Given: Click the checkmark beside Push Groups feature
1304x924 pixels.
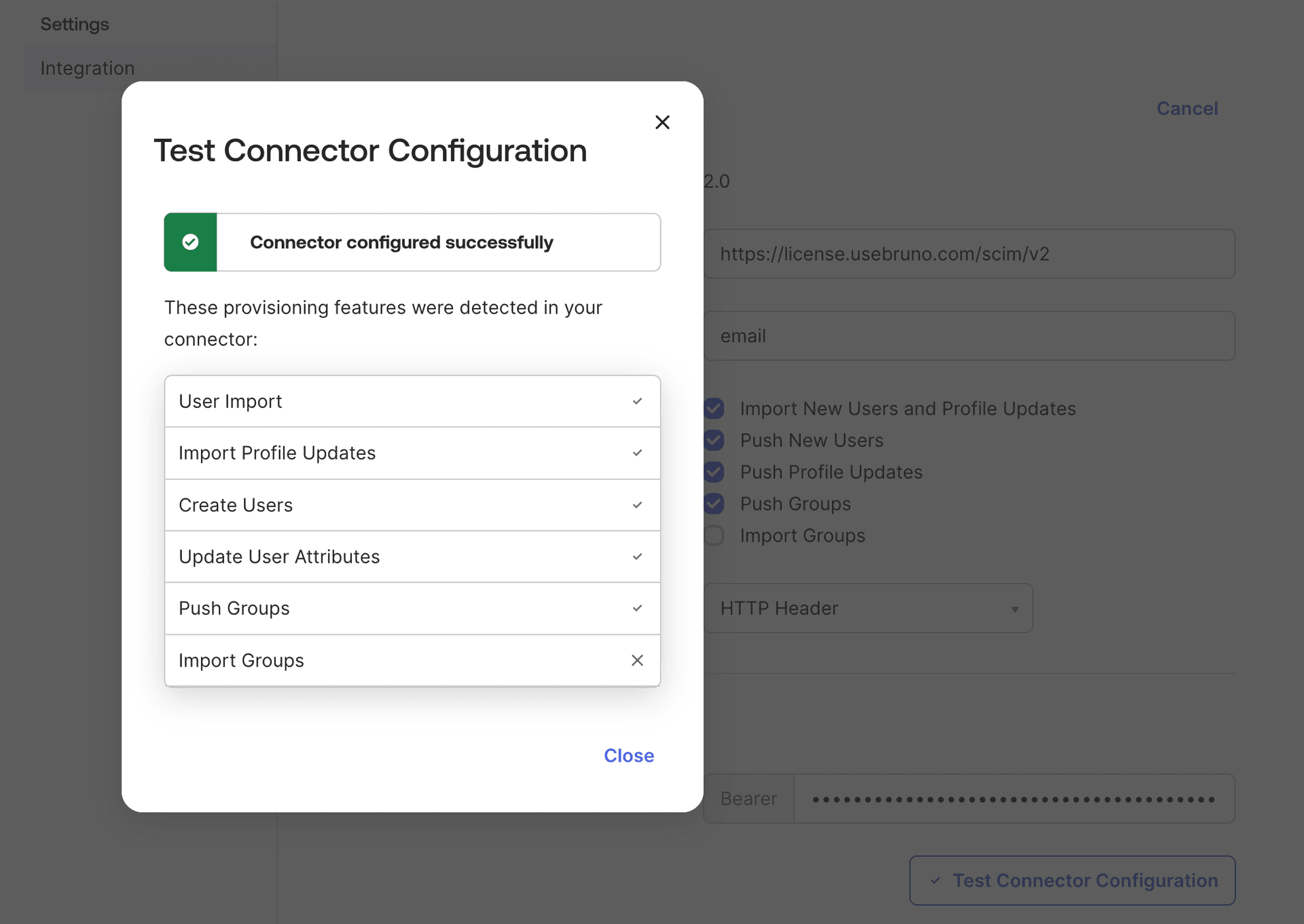Looking at the screenshot, I should pos(637,608).
